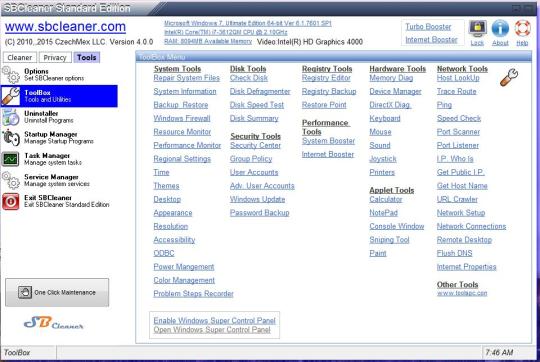540x362 pixels.
Task: Open Calculator applet
Action: 386,199
